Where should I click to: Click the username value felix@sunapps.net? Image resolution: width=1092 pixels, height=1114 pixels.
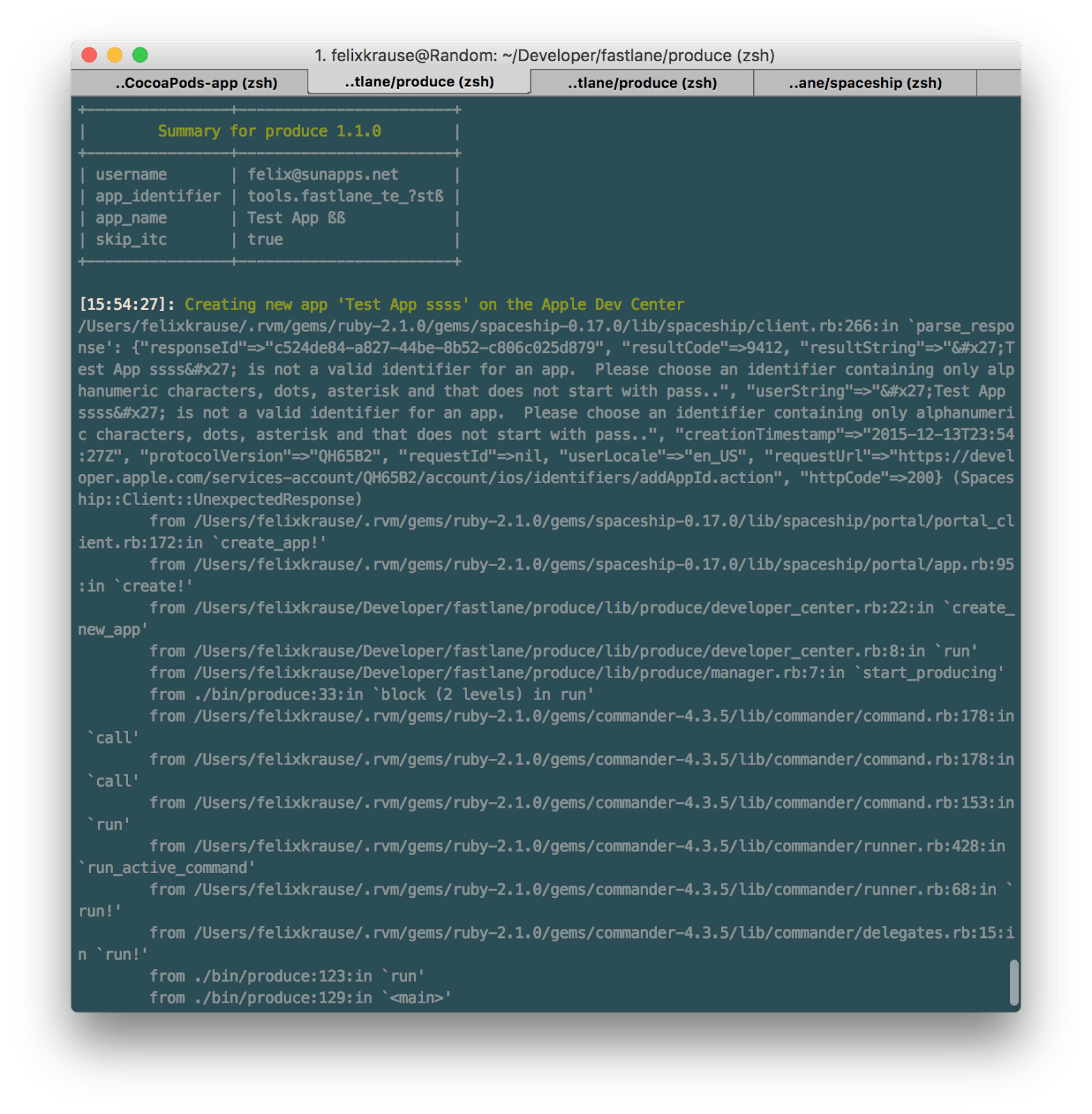pyautogui.click(x=323, y=174)
